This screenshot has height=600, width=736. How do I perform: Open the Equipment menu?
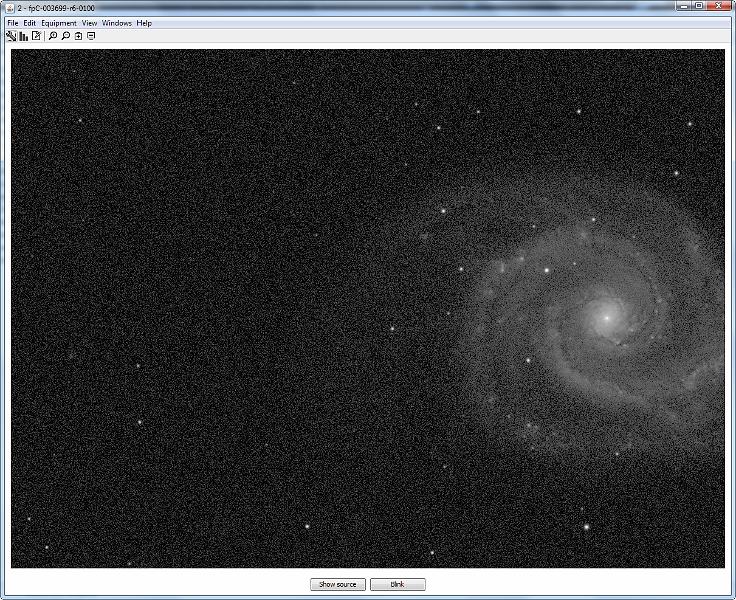click(59, 23)
